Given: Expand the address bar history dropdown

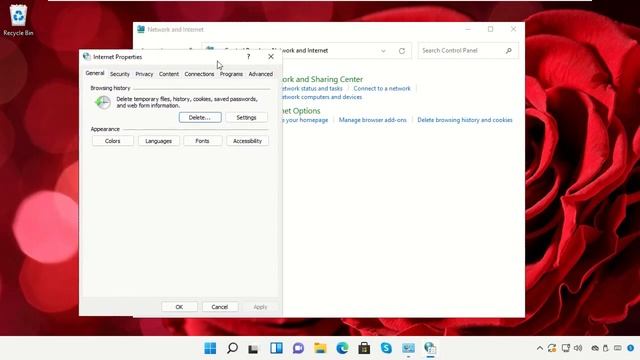Looking at the screenshot, I should point(383,51).
